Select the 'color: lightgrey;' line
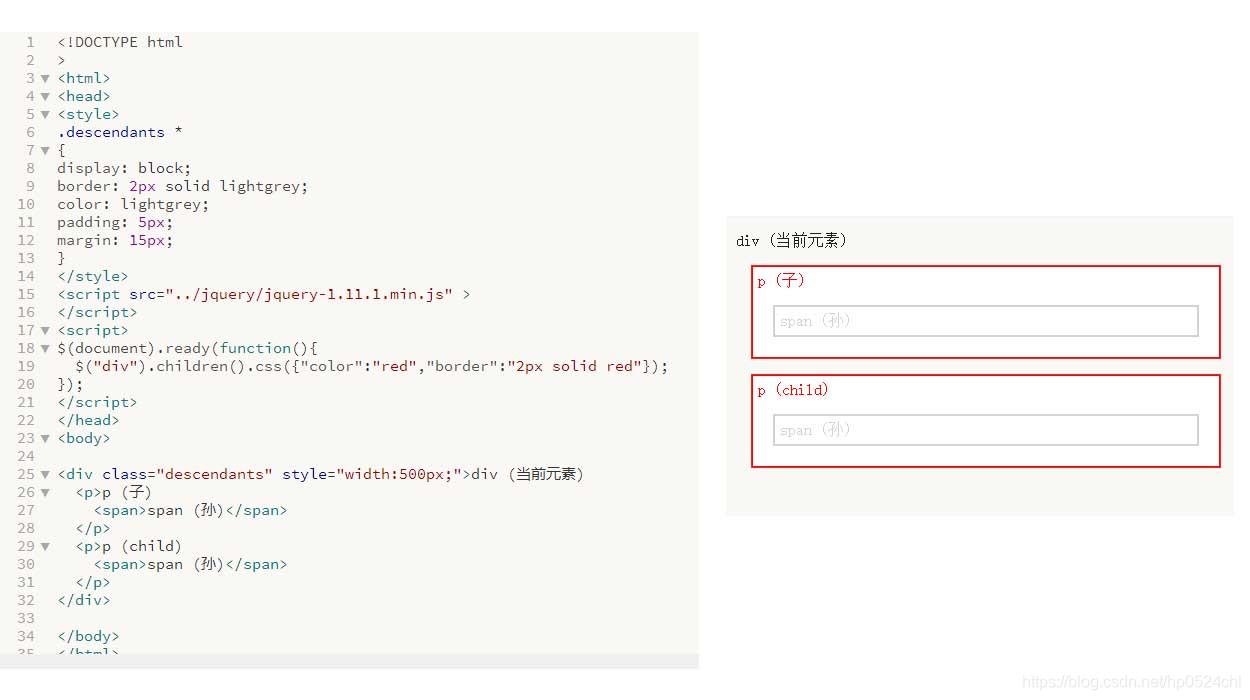The height and width of the screenshot is (700, 1250). click(x=133, y=204)
